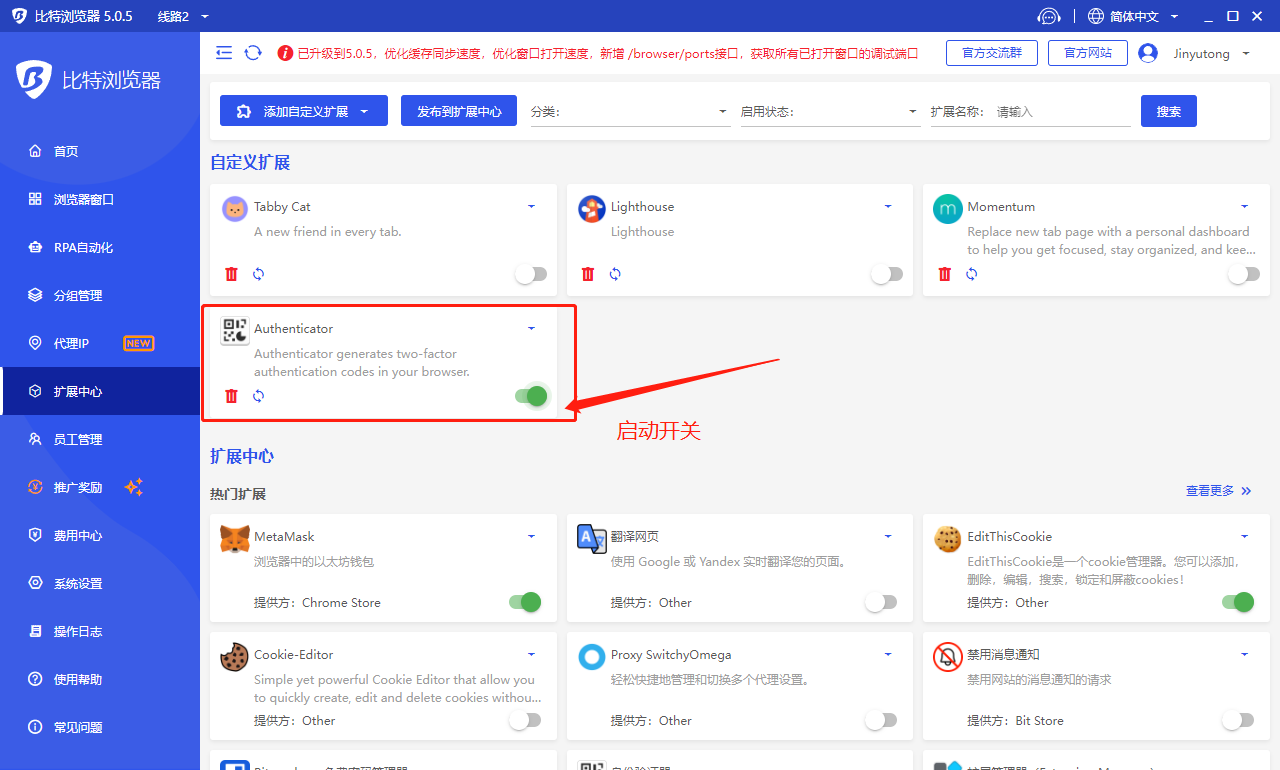The height and width of the screenshot is (770, 1280).
Task: Enable the Tabby Cat extension toggle
Action: pyautogui.click(x=530, y=274)
